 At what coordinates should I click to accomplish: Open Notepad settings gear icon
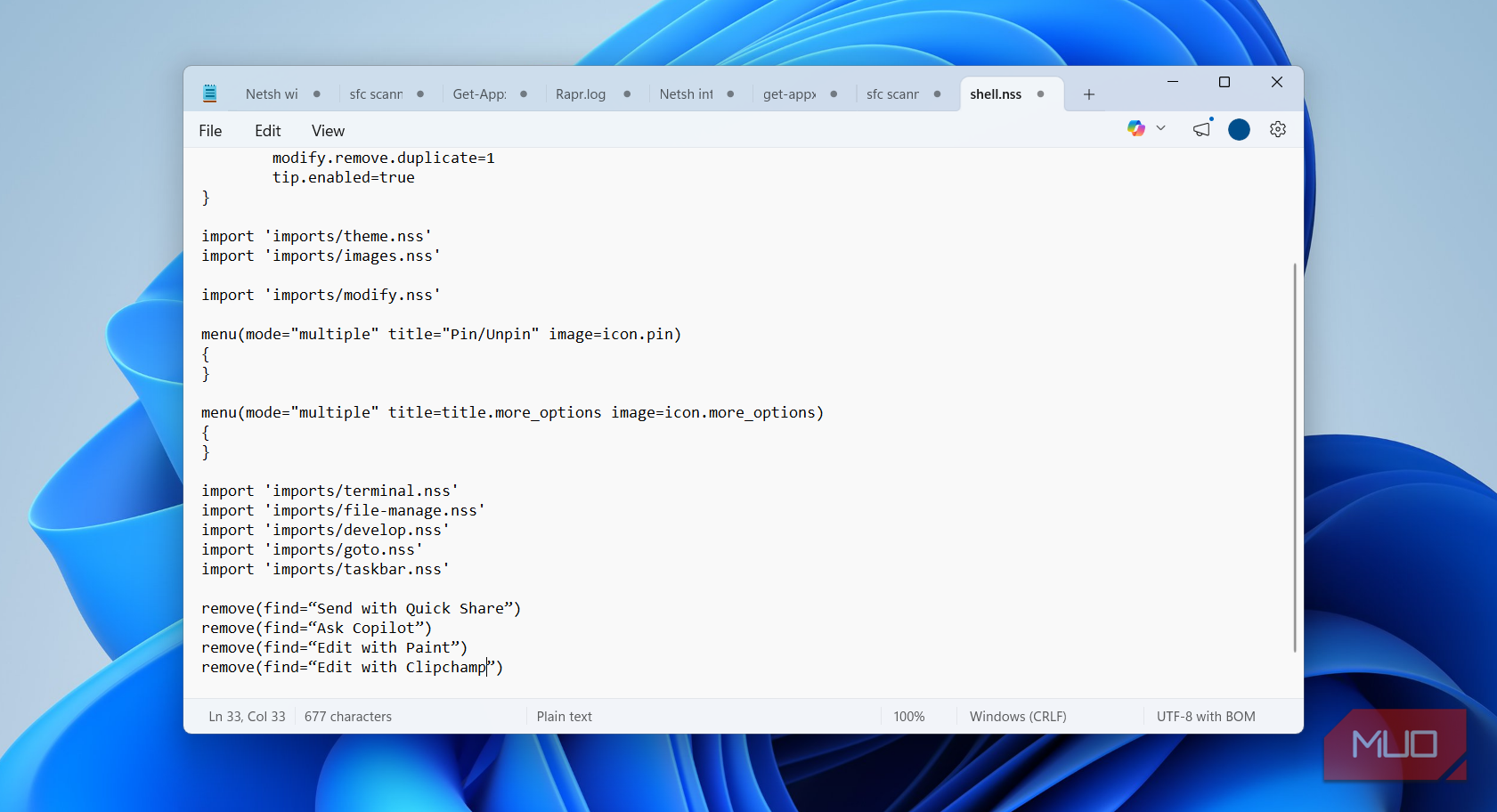click(x=1278, y=130)
